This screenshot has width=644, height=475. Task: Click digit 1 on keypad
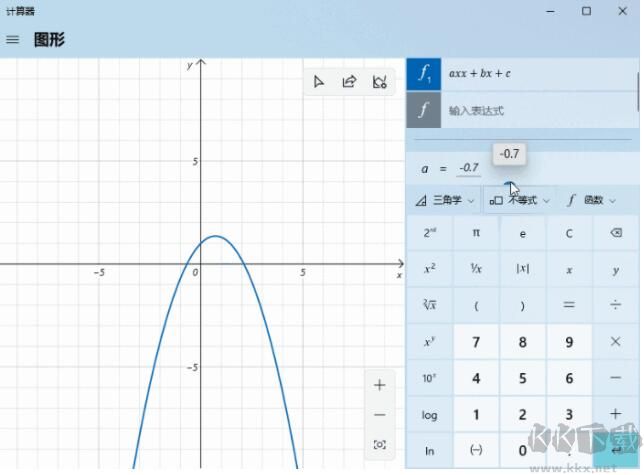click(476, 414)
